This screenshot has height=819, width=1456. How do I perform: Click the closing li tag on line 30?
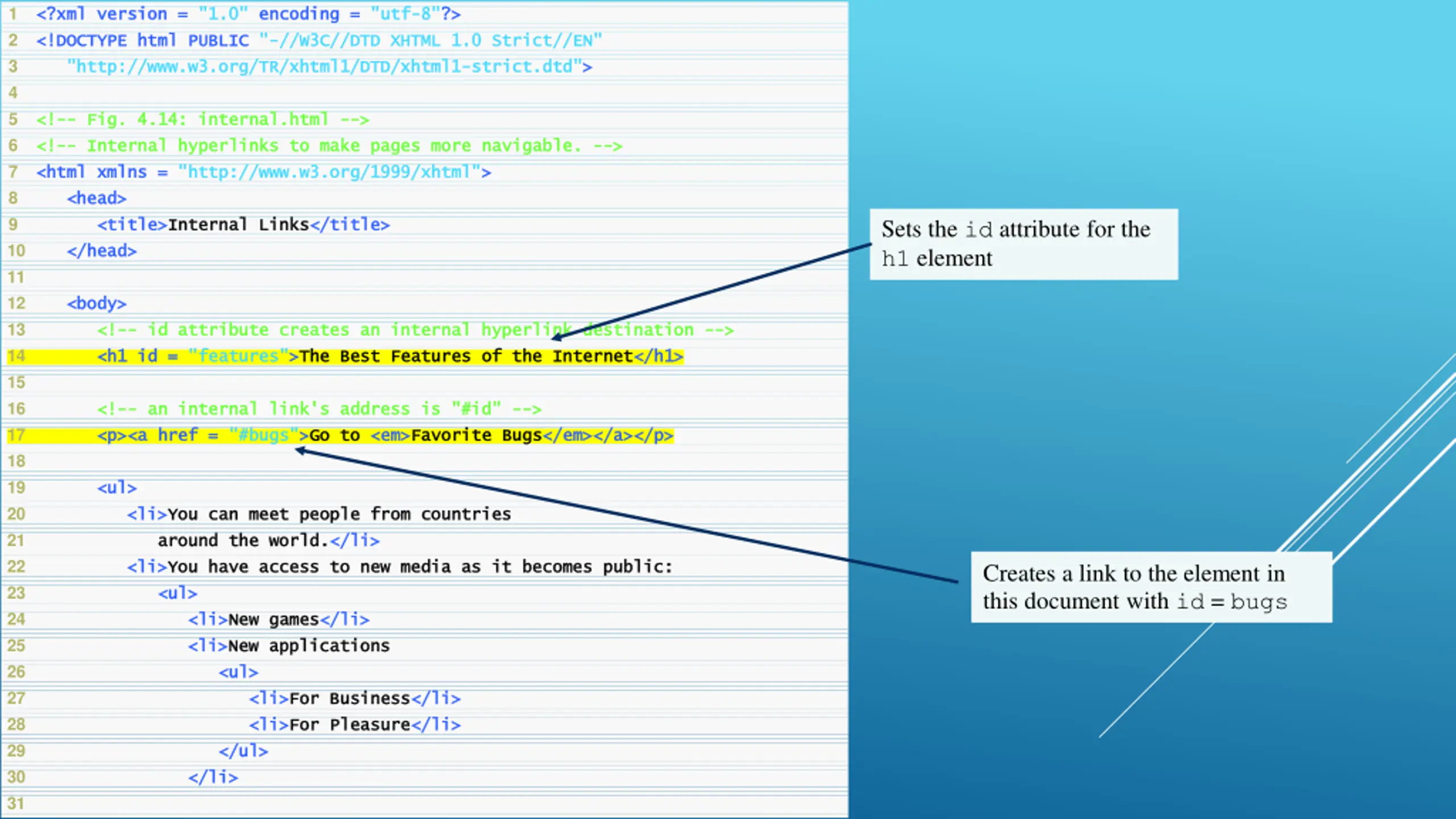213,777
